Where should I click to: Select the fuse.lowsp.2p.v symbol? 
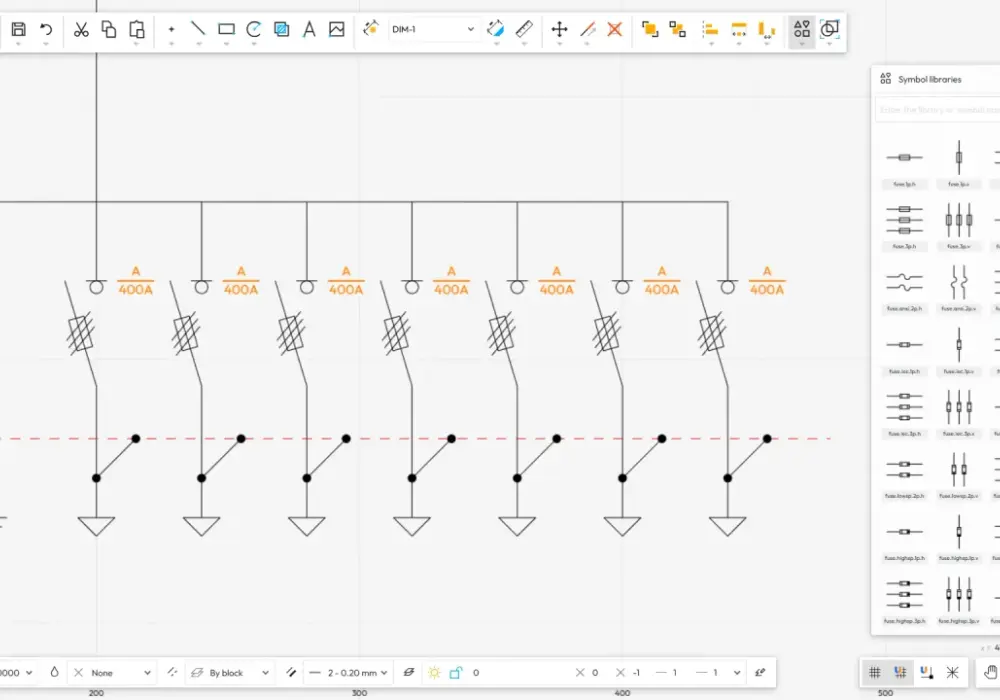coord(959,478)
